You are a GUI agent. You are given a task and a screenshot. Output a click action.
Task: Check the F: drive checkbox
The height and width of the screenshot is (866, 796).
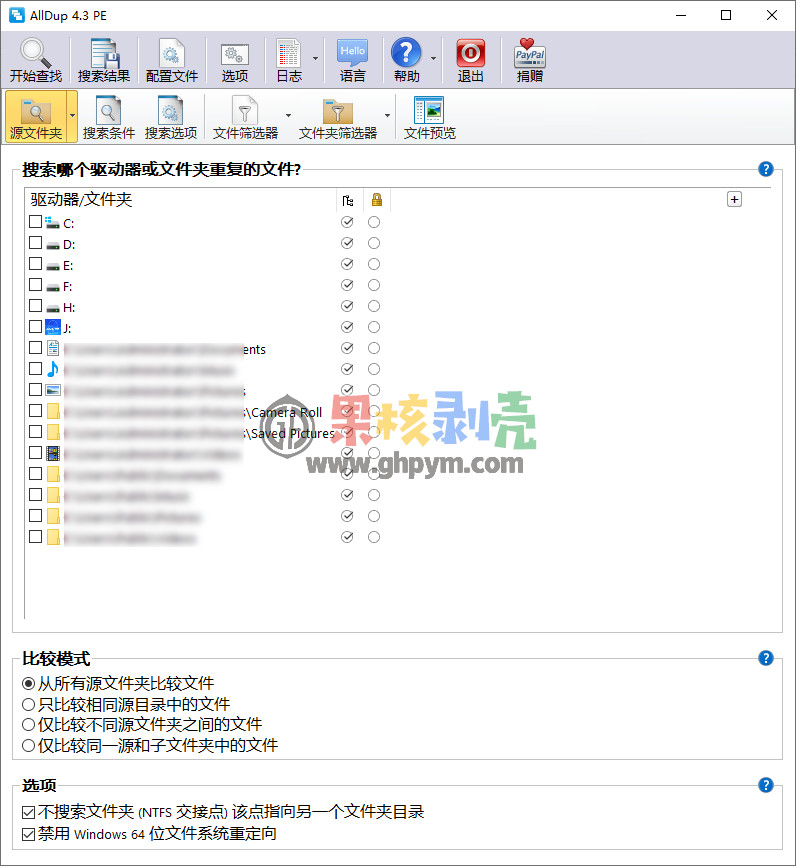pyautogui.click(x=35, y=285)
